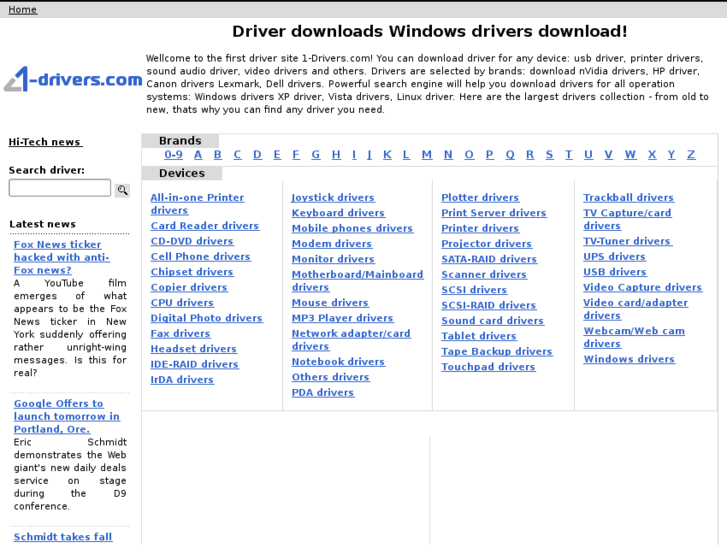Open Google Offers launch news article
Screen dimensions: 727x545
click(66, 416)
